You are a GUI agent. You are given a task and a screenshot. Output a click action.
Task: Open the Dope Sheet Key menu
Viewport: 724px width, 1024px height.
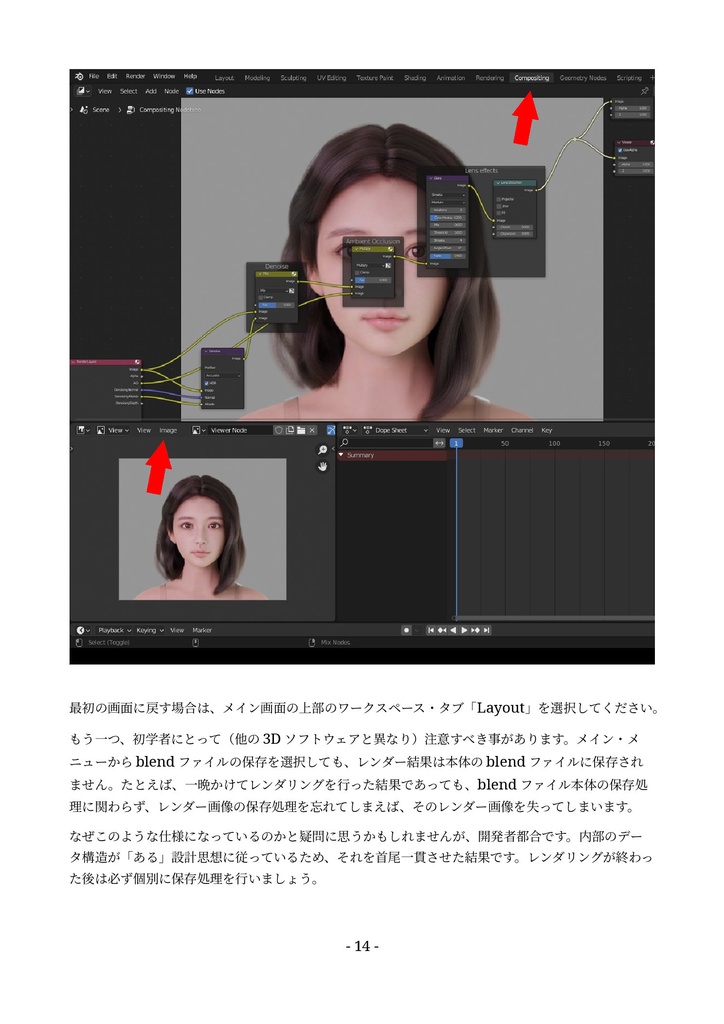[x=547, y=430]
